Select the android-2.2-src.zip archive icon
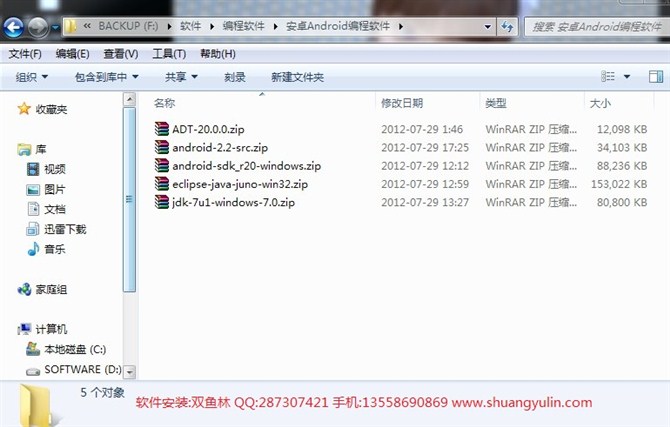This screenshot has width=670, height=427. point(162,147)
